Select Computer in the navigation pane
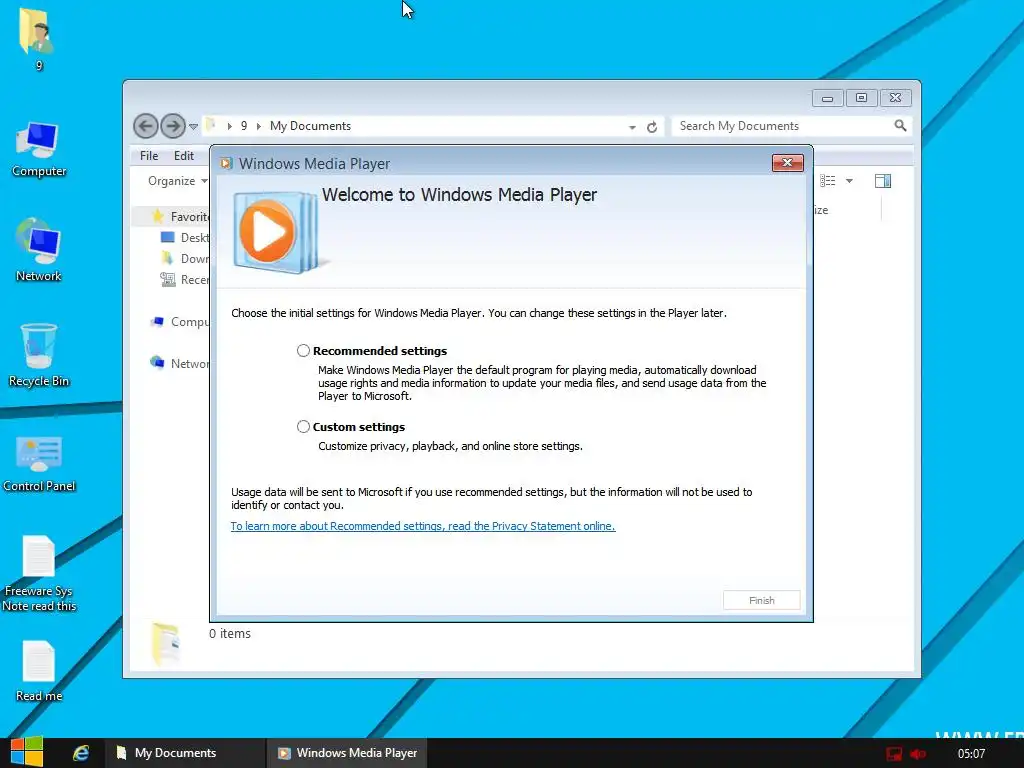This screenshot has width=1024, height=768. coord(180,322)
